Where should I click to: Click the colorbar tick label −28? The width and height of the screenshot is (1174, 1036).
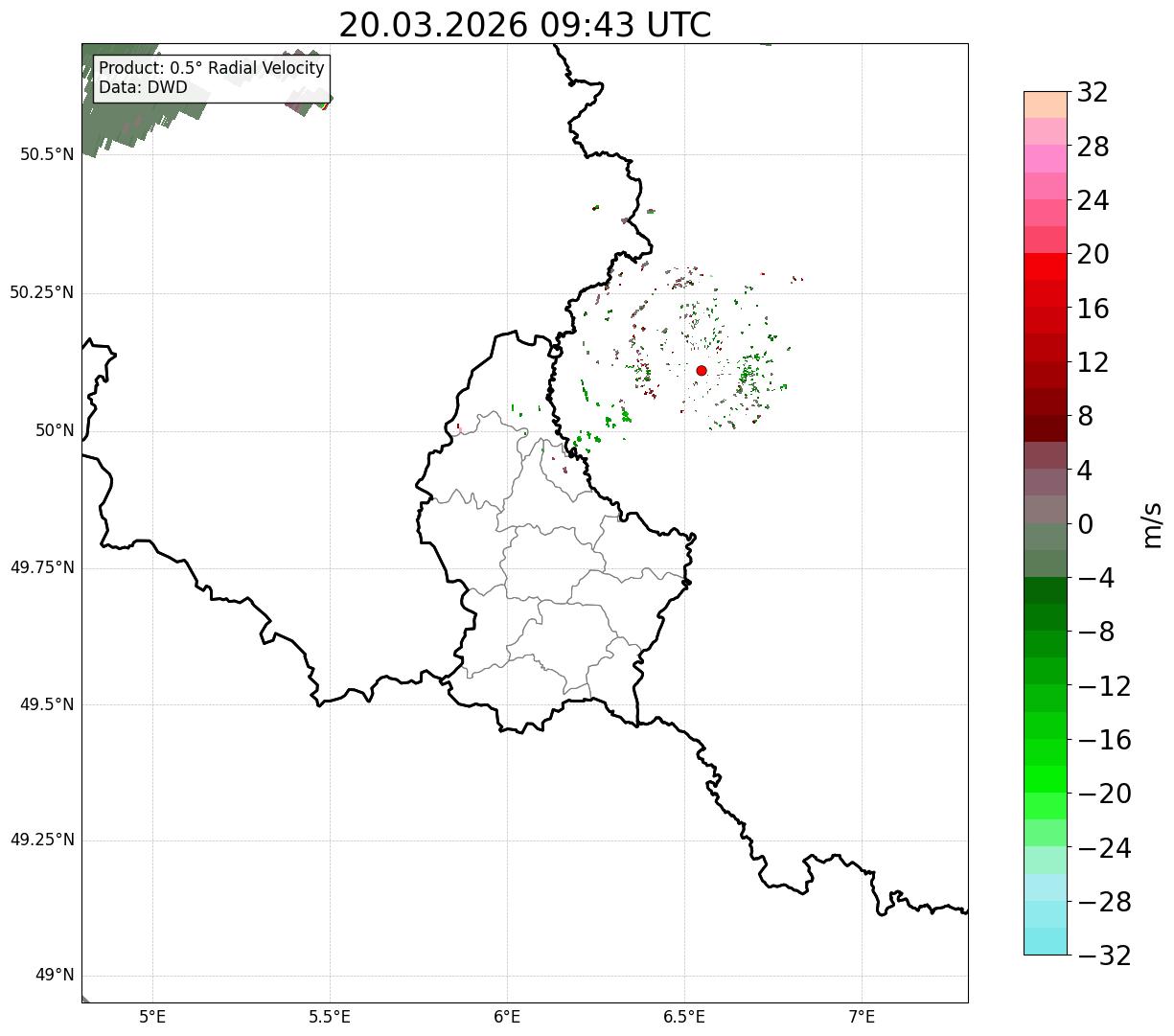(x=1104, y=902)
